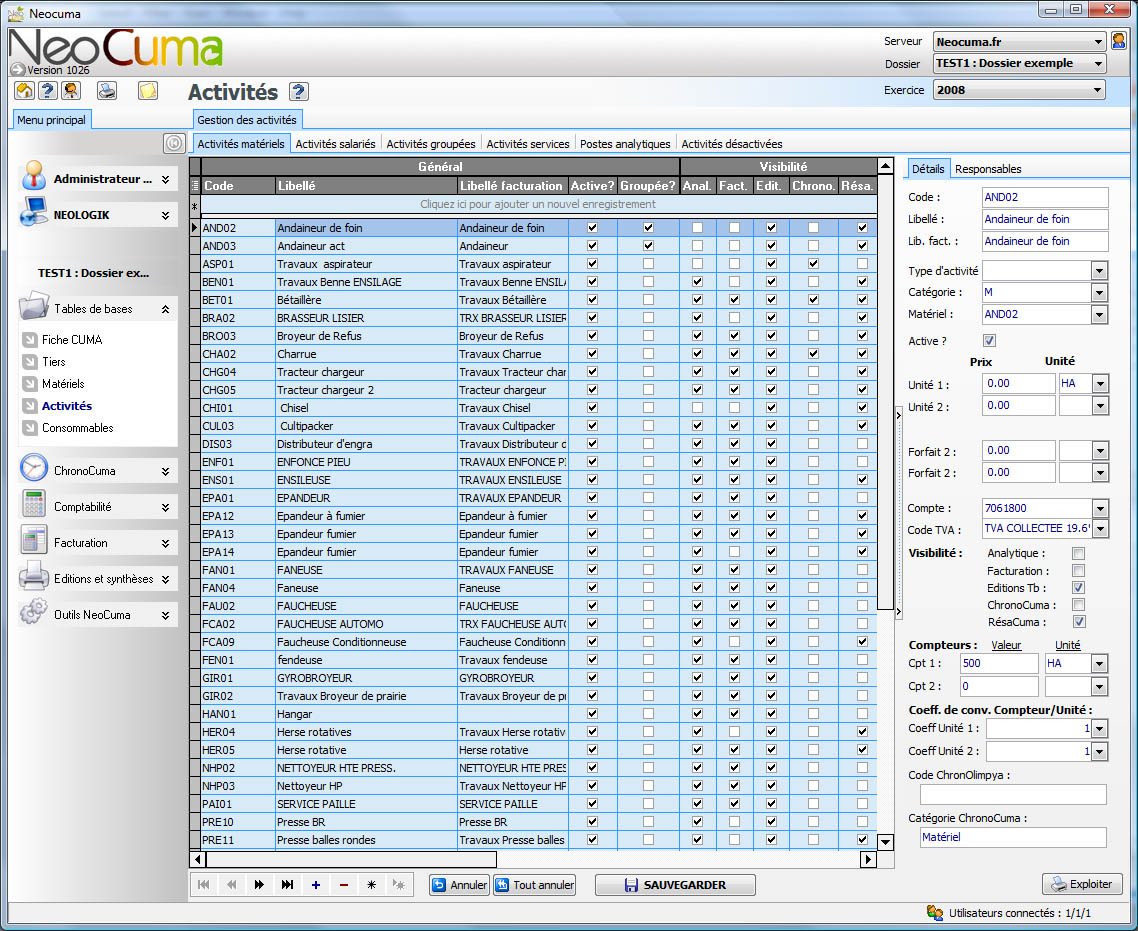Click the Tout annuler button
This screenshot has height=931, width=1138.
(x=535, y=885)
